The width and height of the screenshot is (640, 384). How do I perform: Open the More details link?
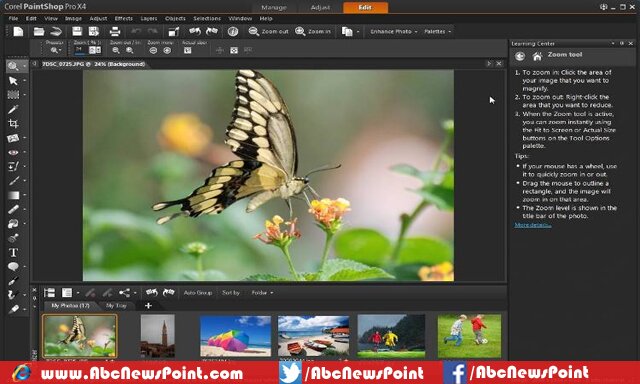[x=533, y=225]
